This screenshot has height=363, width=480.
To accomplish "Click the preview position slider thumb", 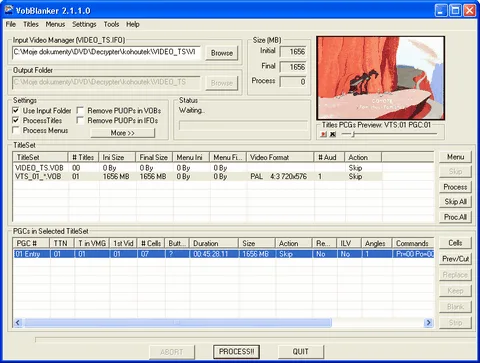I will (353, 134).
